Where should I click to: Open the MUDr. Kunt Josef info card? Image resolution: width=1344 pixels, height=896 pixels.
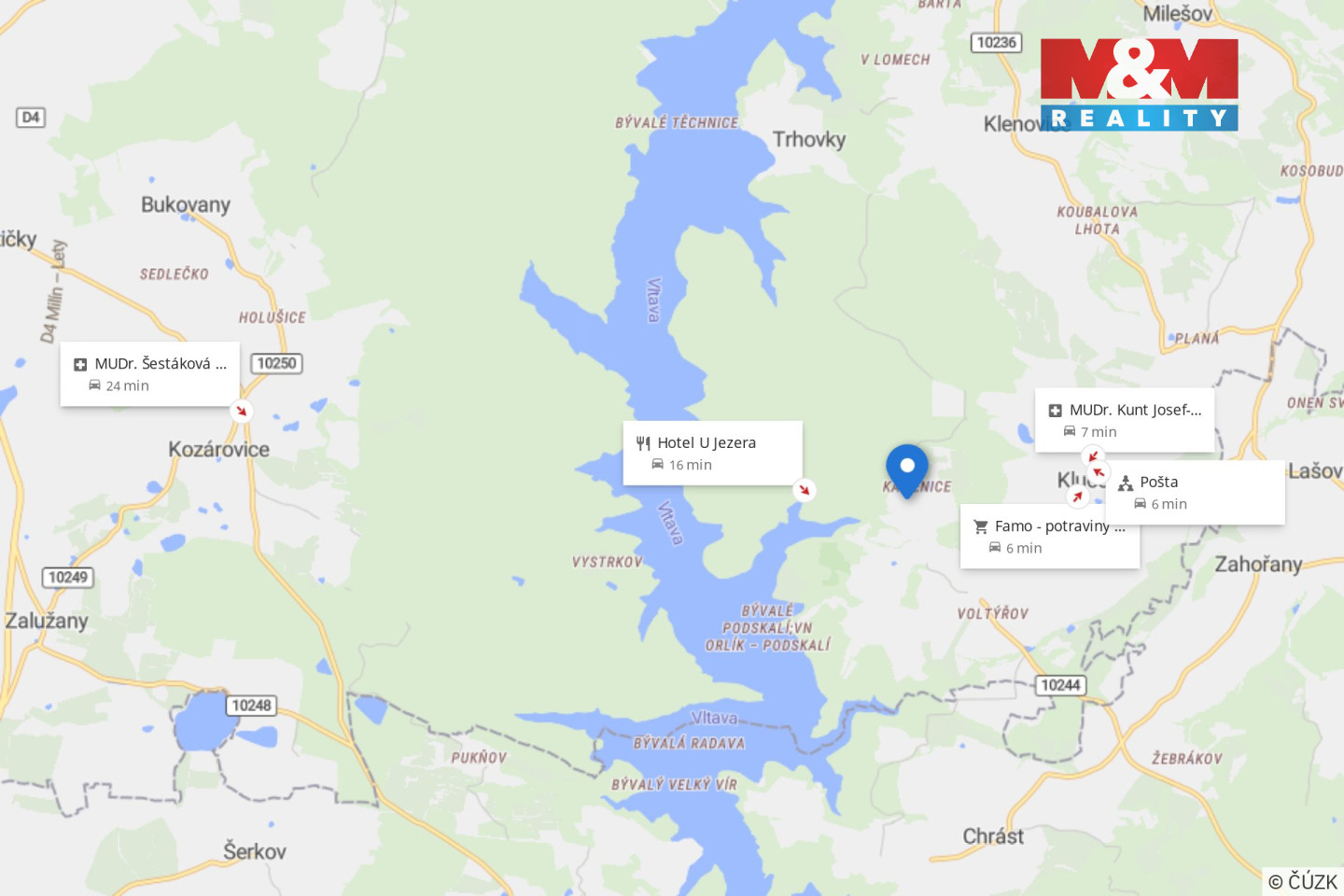(1125, 420)
